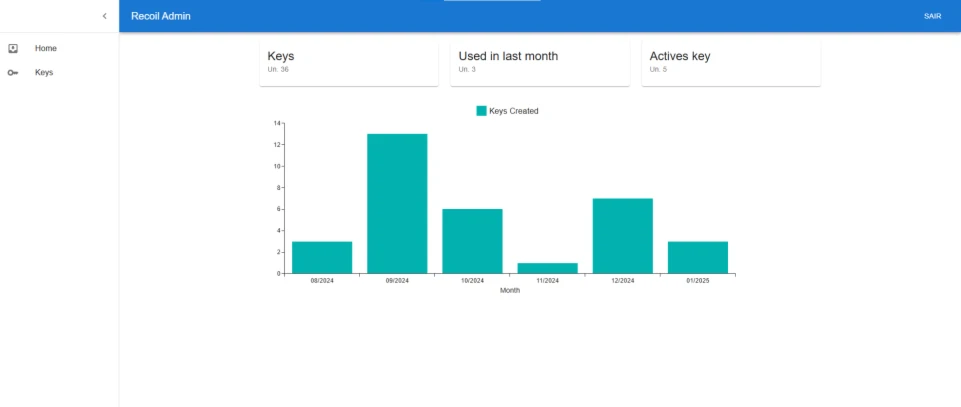The height and width of the screenshot is (407, 961).
Task: Click the 08/2024 bar in chart
Action: 322,257
